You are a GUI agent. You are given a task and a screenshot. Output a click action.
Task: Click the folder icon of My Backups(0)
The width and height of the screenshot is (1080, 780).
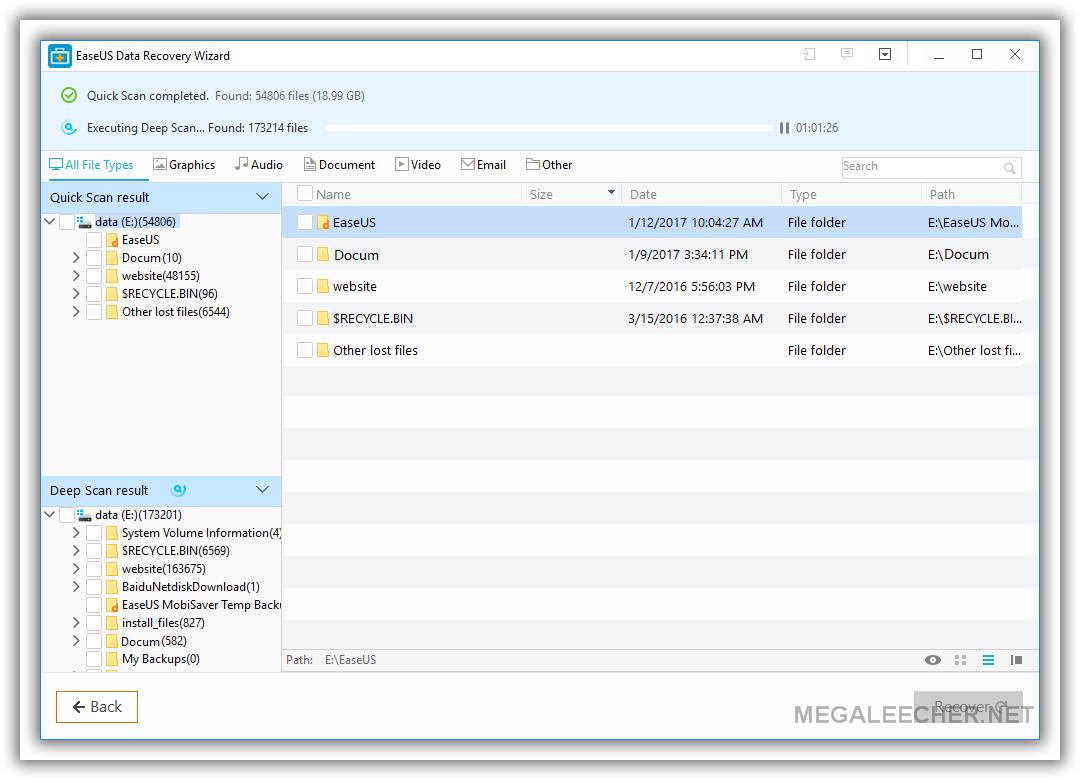pyautogui.click(x=112, y=659)
